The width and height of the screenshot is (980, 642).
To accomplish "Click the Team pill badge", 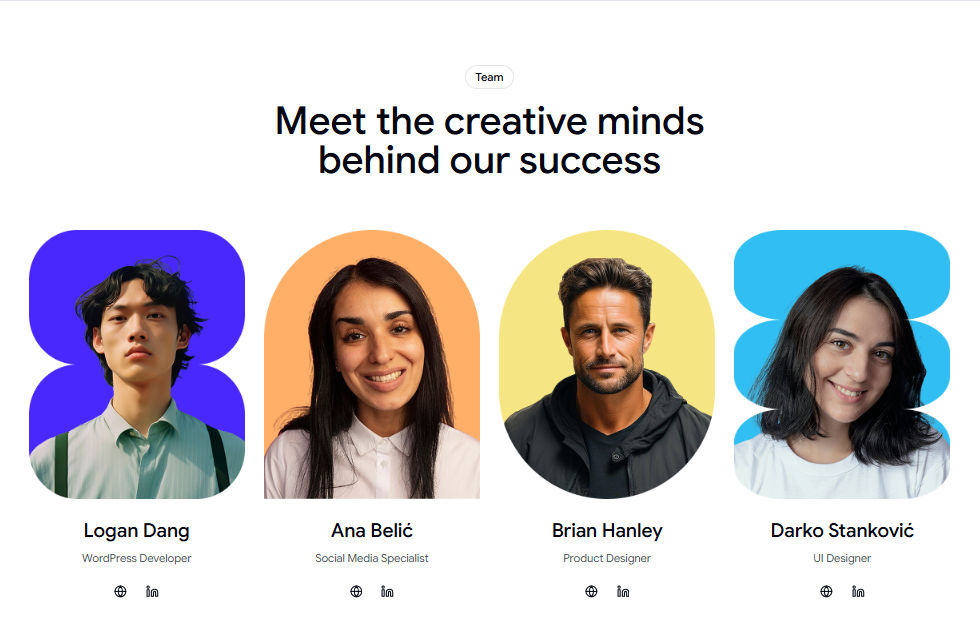I will click(489, 77).
